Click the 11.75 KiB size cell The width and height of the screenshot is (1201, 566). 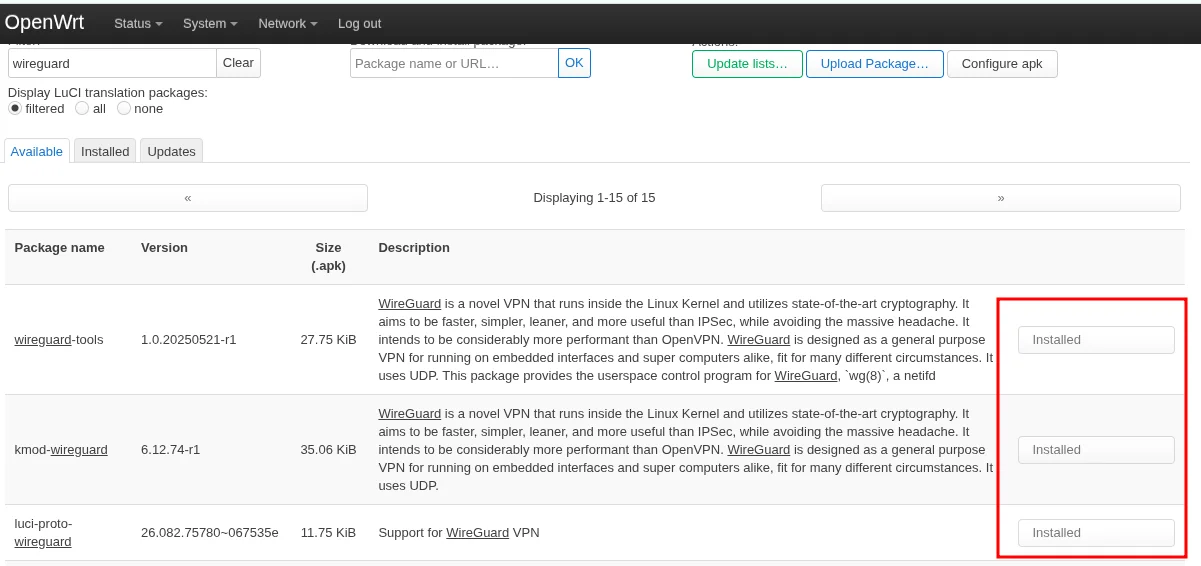[328, 533]
